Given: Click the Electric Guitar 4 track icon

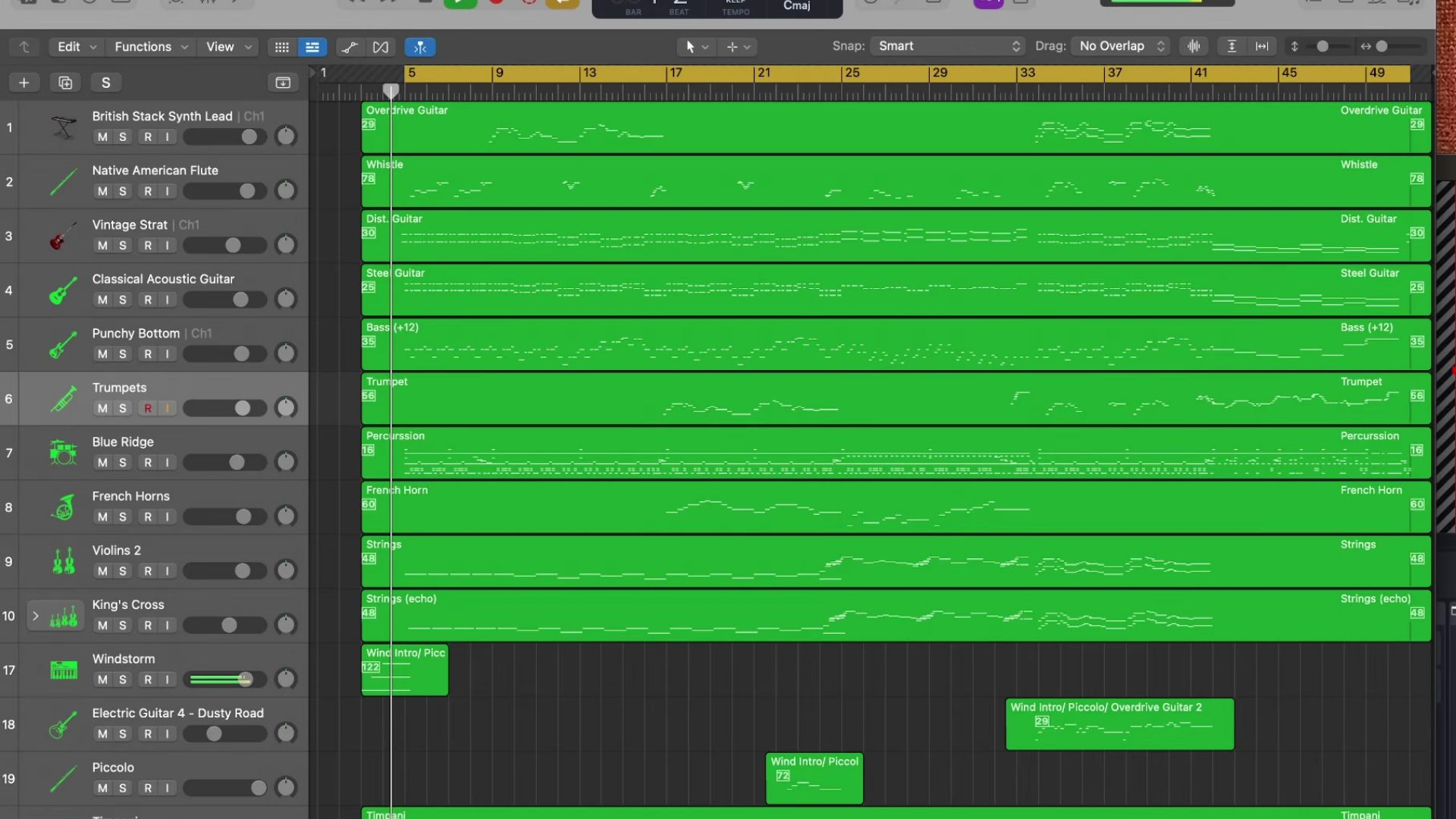Looking at the screenshot, I should (64, 724).
